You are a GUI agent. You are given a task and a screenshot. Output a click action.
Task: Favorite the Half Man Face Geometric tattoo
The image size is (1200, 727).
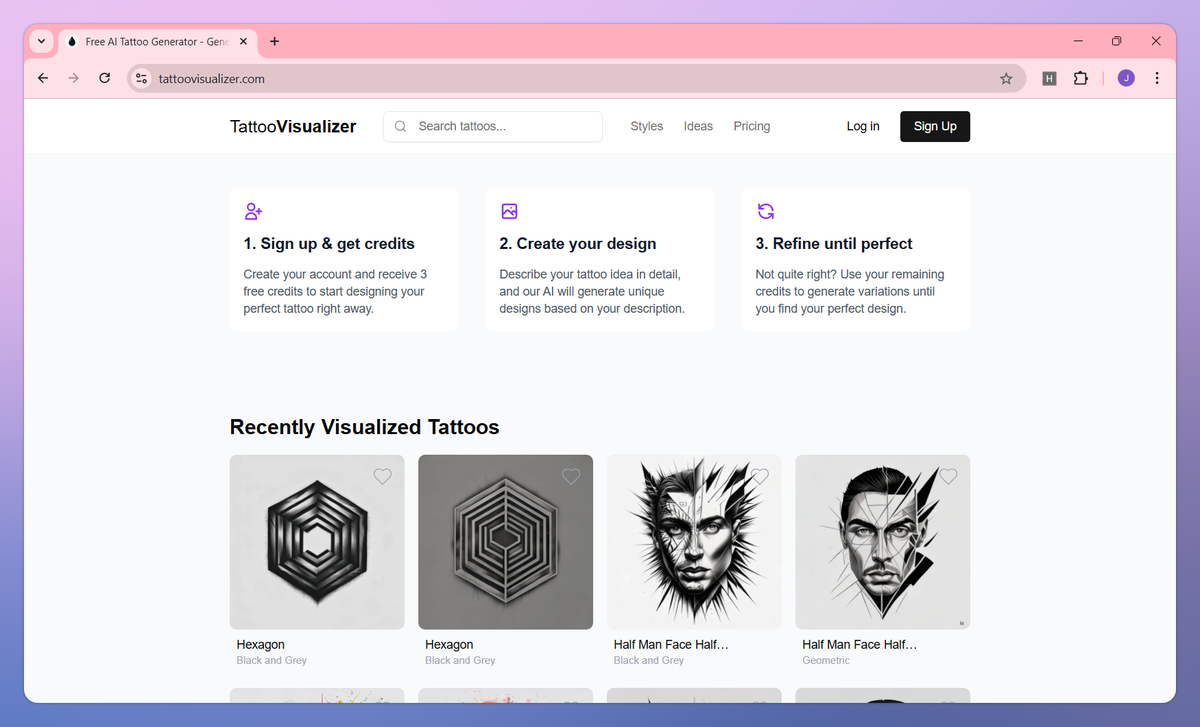[x=949, y=477]
